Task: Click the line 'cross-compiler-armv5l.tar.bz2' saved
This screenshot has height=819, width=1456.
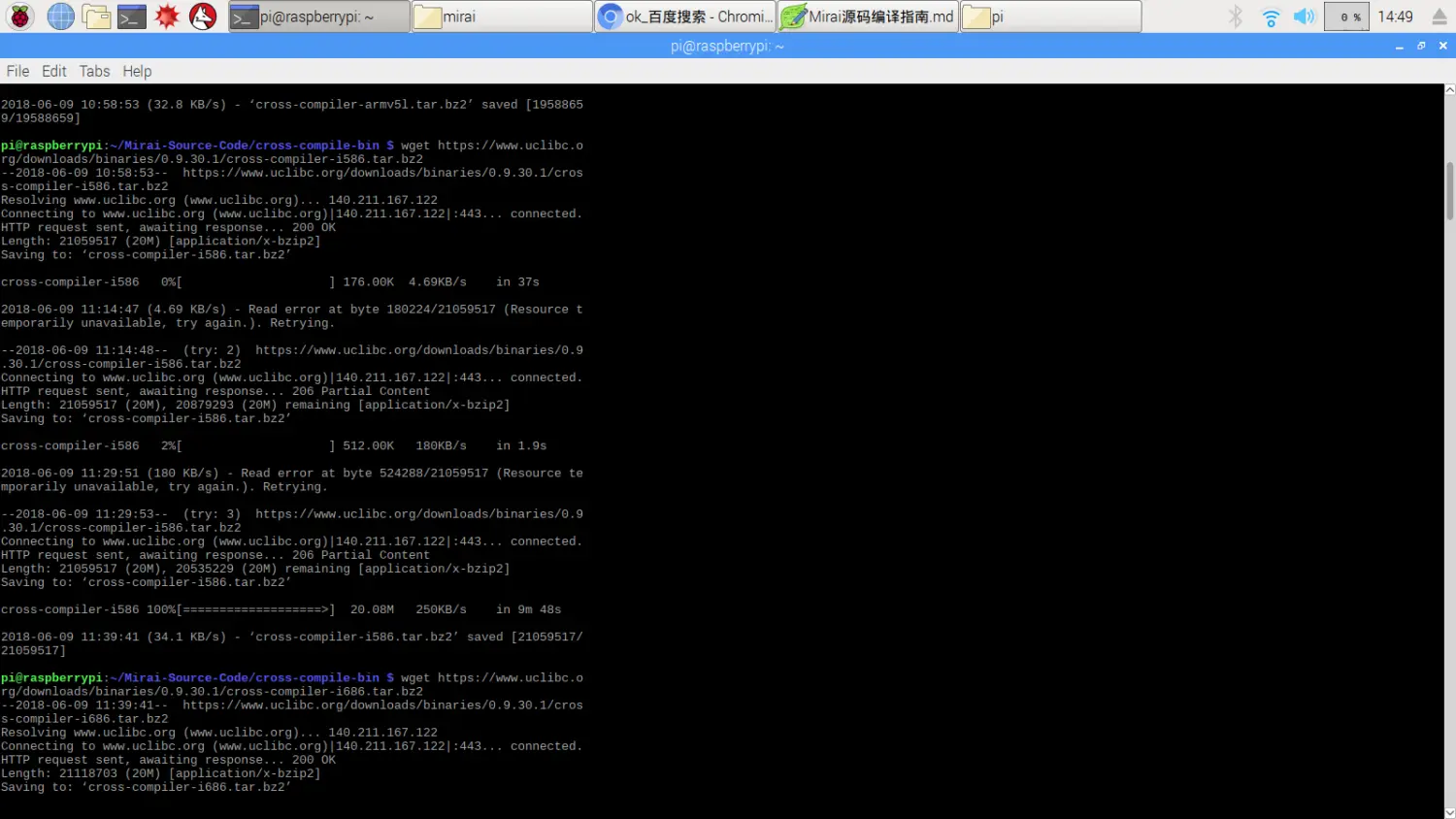Action: click(292, 111)
